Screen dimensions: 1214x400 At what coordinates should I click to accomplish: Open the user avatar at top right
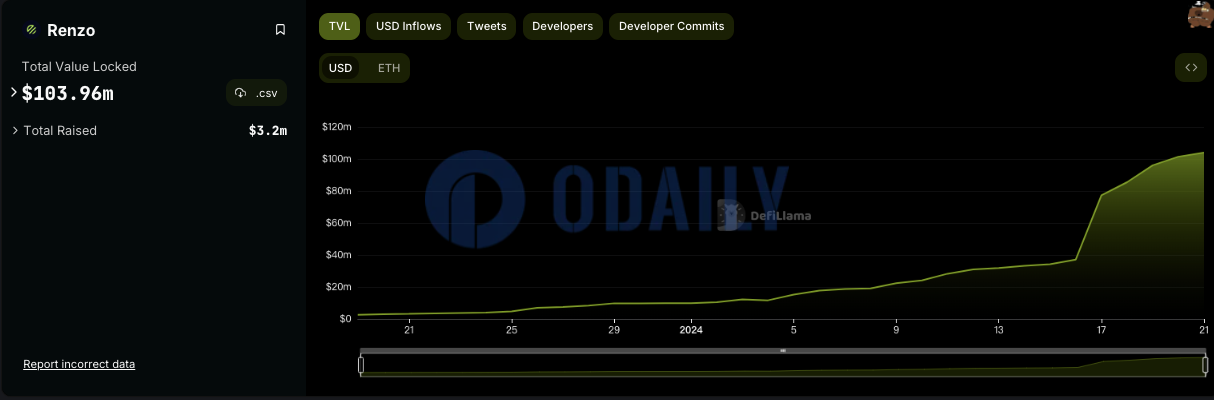pyautogui.click(x=1200, y=14)
